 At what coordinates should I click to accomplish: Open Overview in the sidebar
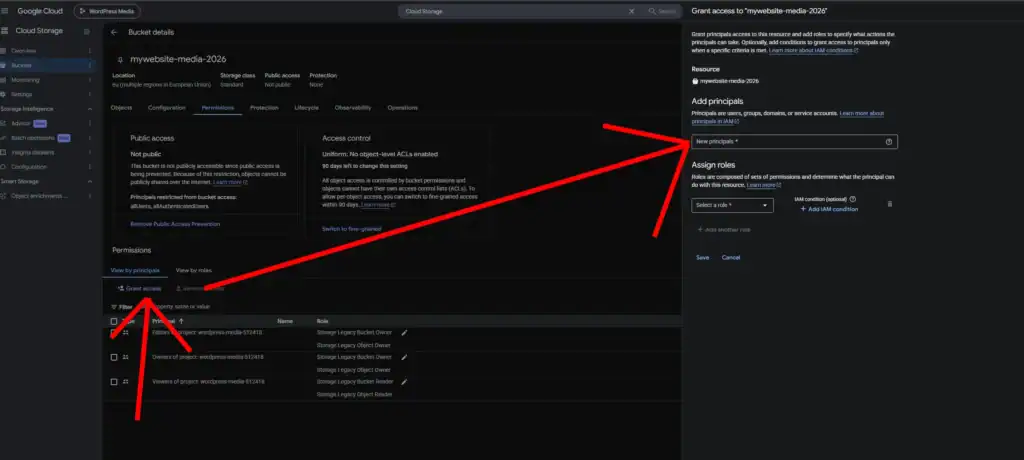coord(24,51)
